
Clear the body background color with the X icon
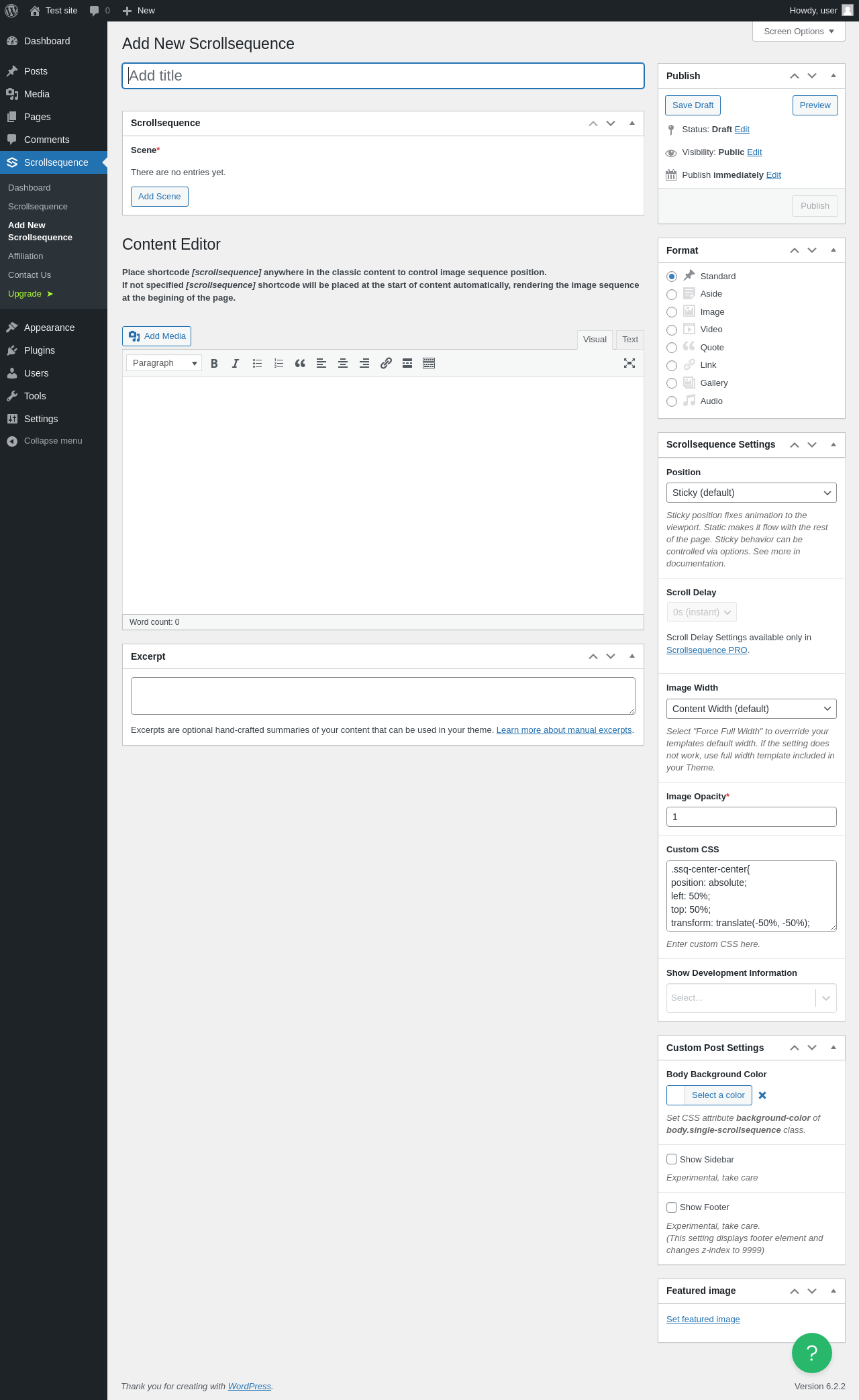tap(762, 1095)
